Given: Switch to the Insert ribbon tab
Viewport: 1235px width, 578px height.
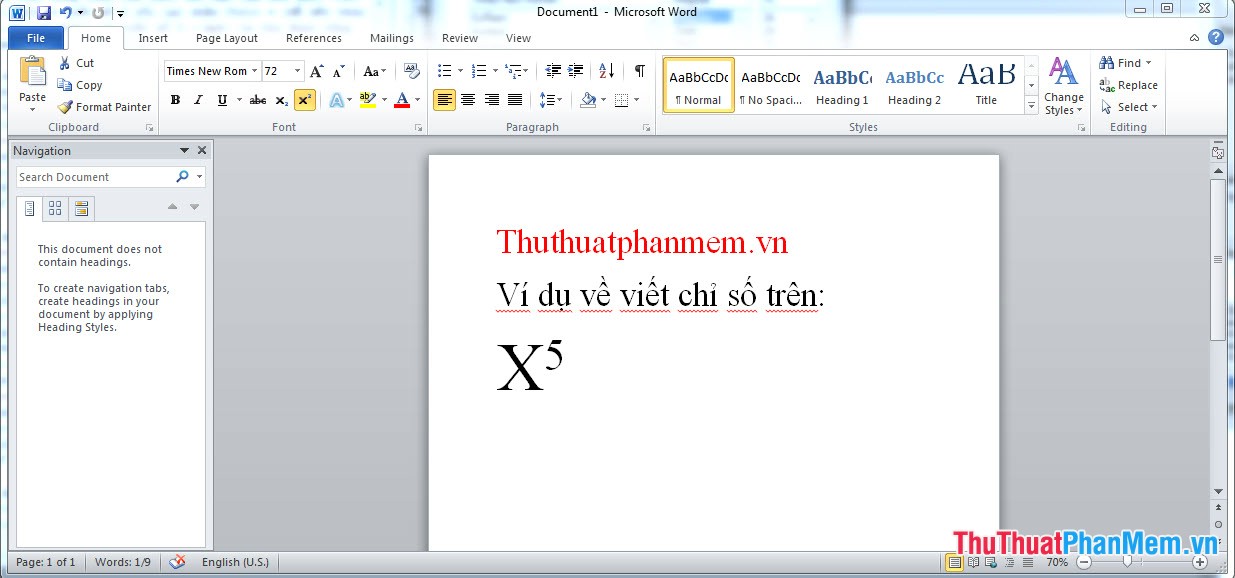Looking at the screenshot, I should (152, 38).
